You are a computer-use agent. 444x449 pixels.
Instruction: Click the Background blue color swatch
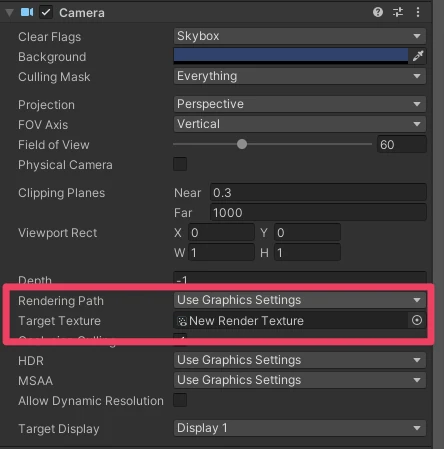(291, 56)
